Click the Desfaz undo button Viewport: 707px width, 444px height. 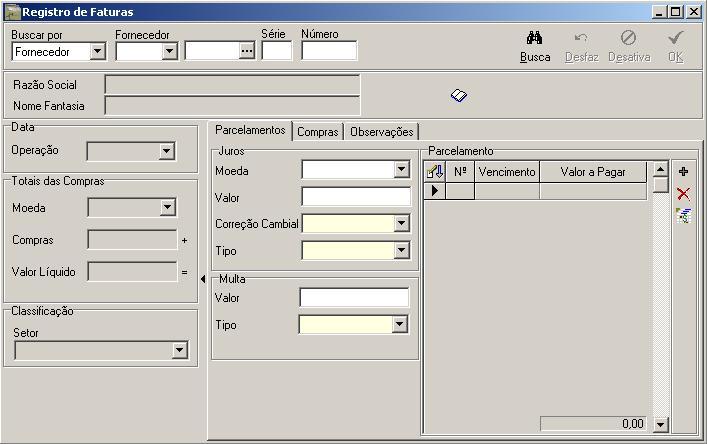pyautogui.click(x=582, y=47)
